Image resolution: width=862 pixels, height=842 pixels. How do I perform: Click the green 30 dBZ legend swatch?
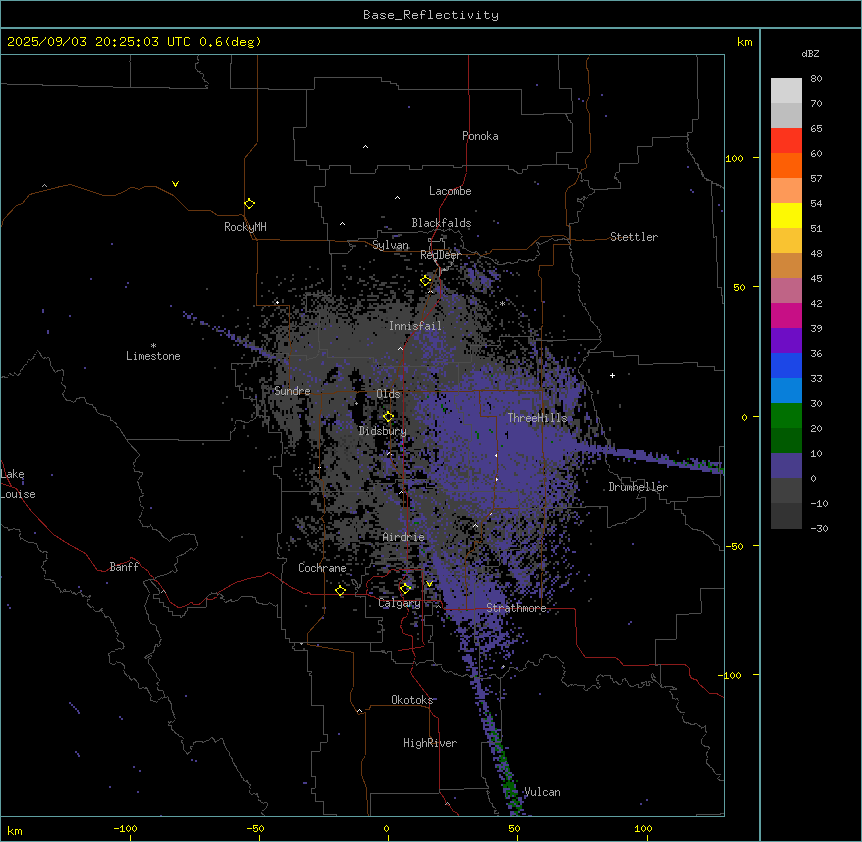[786, 416]
